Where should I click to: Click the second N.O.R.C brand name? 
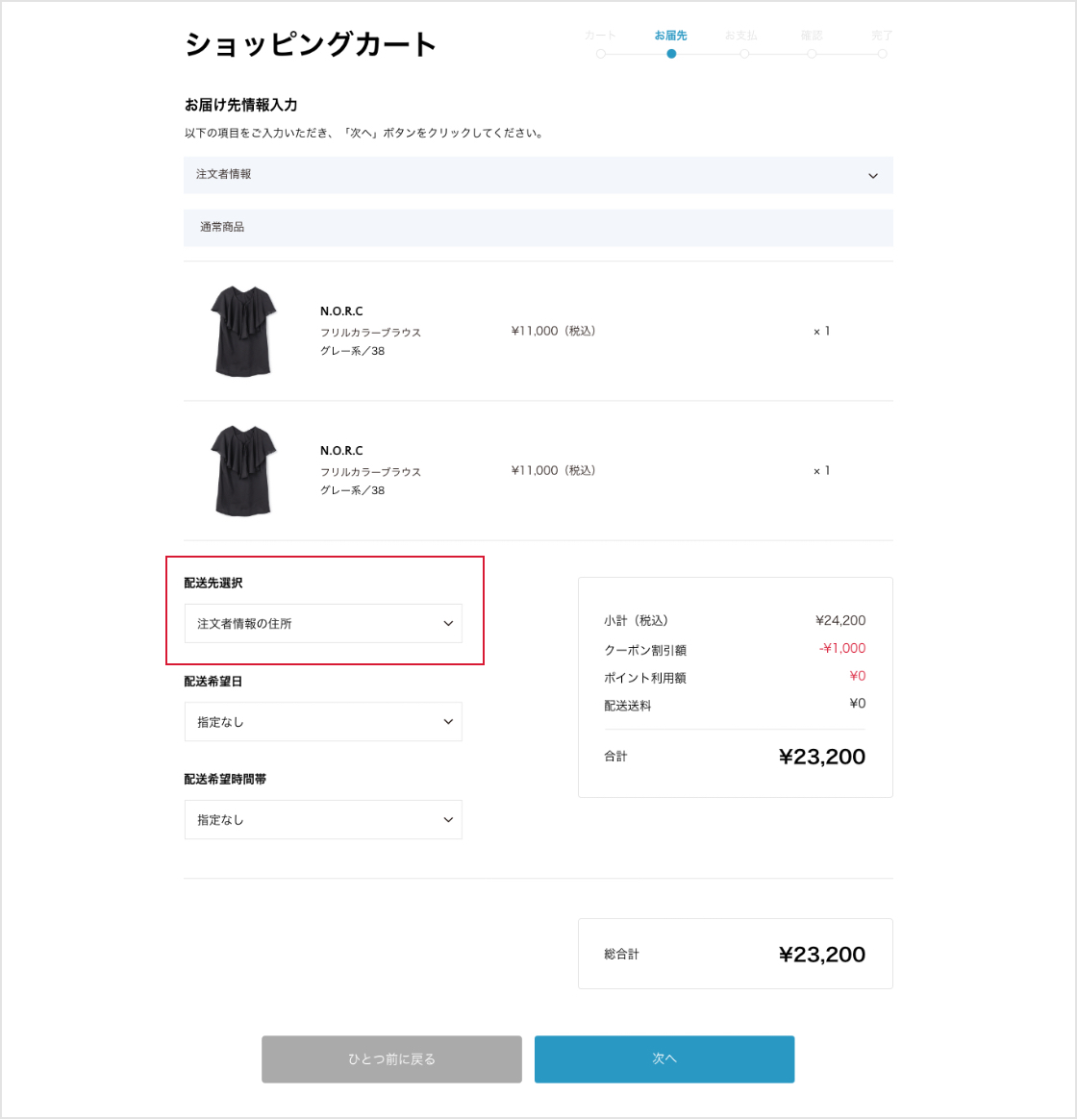(x=341, y=451)
